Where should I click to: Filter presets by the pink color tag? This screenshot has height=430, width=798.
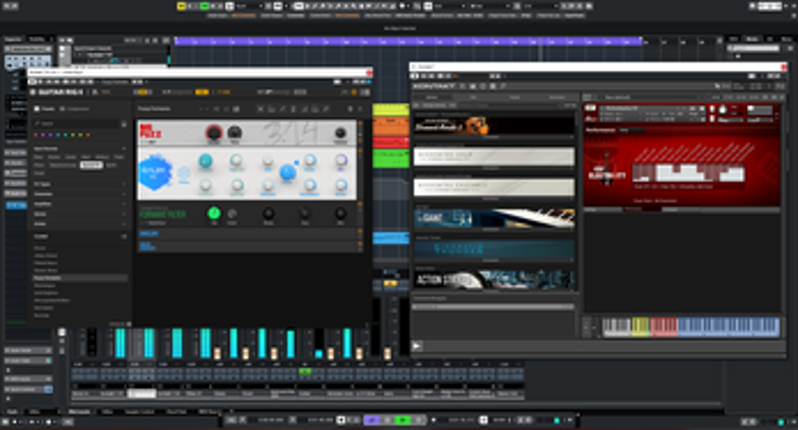[x=36, y=135]
